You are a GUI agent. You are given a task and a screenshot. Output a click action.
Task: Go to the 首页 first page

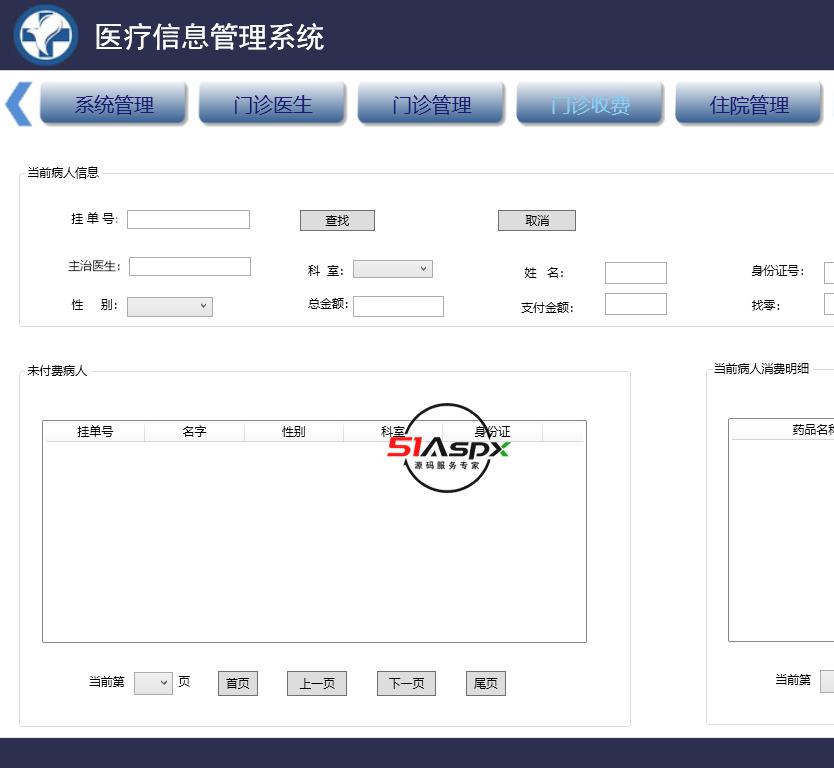coord(238,683)
